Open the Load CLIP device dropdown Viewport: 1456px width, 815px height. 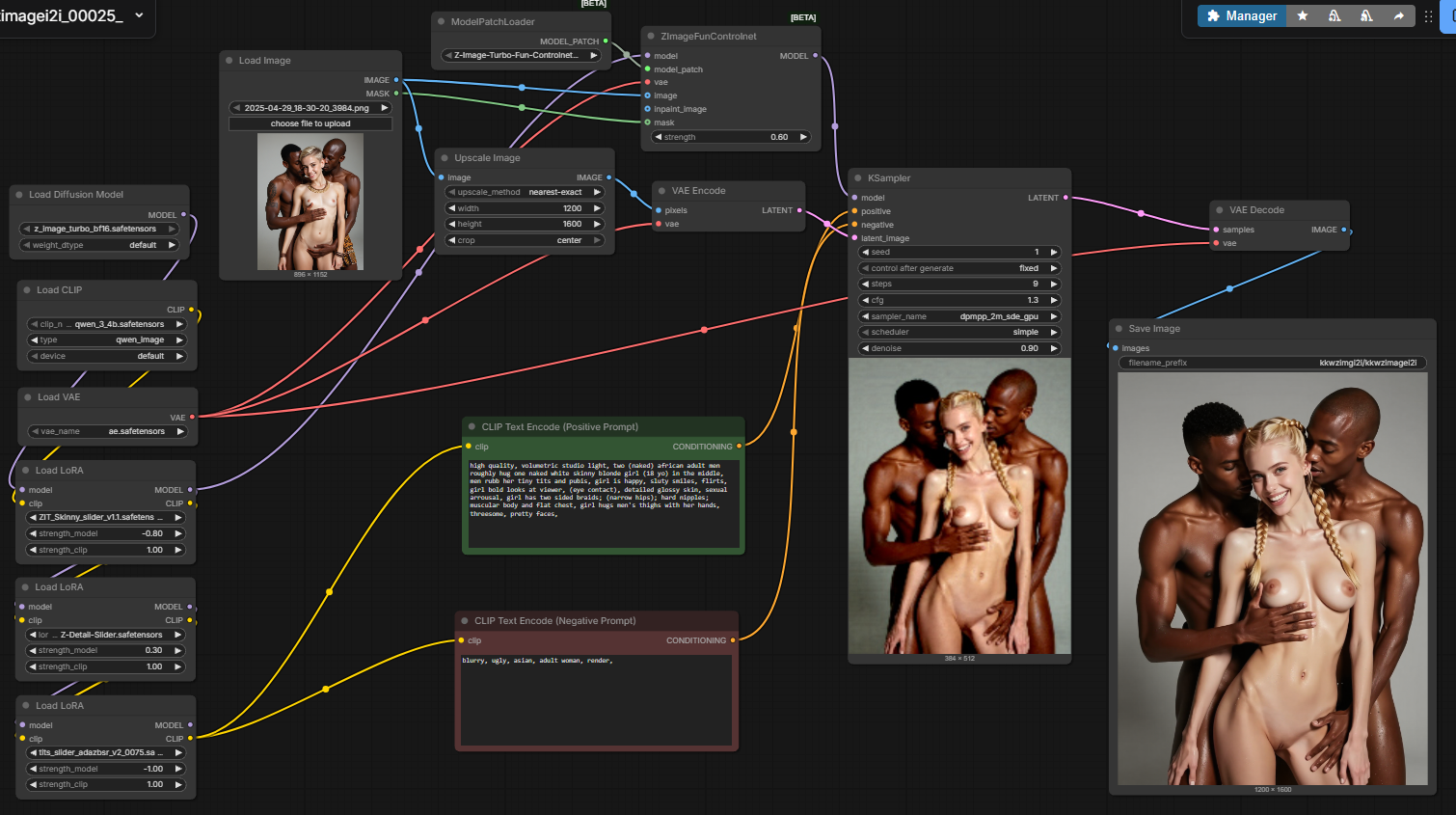point(106,356)
